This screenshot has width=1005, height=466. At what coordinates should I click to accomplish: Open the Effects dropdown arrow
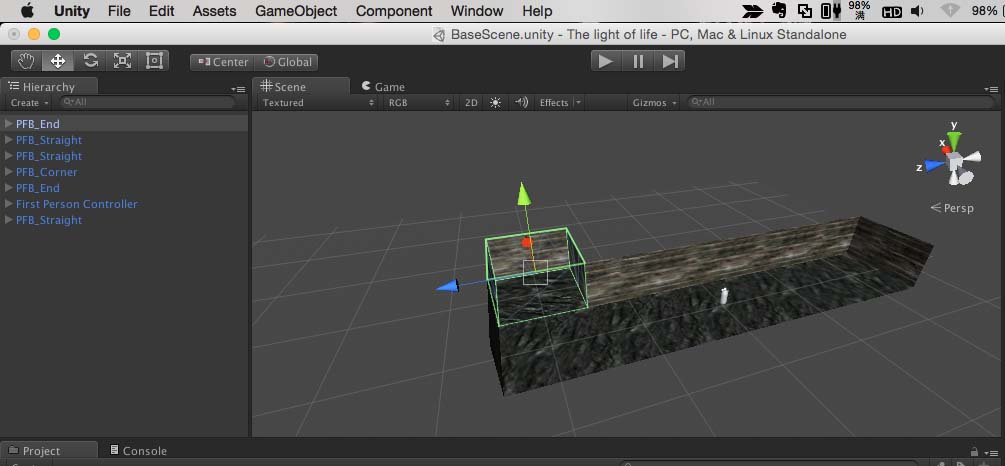[577, 103]
